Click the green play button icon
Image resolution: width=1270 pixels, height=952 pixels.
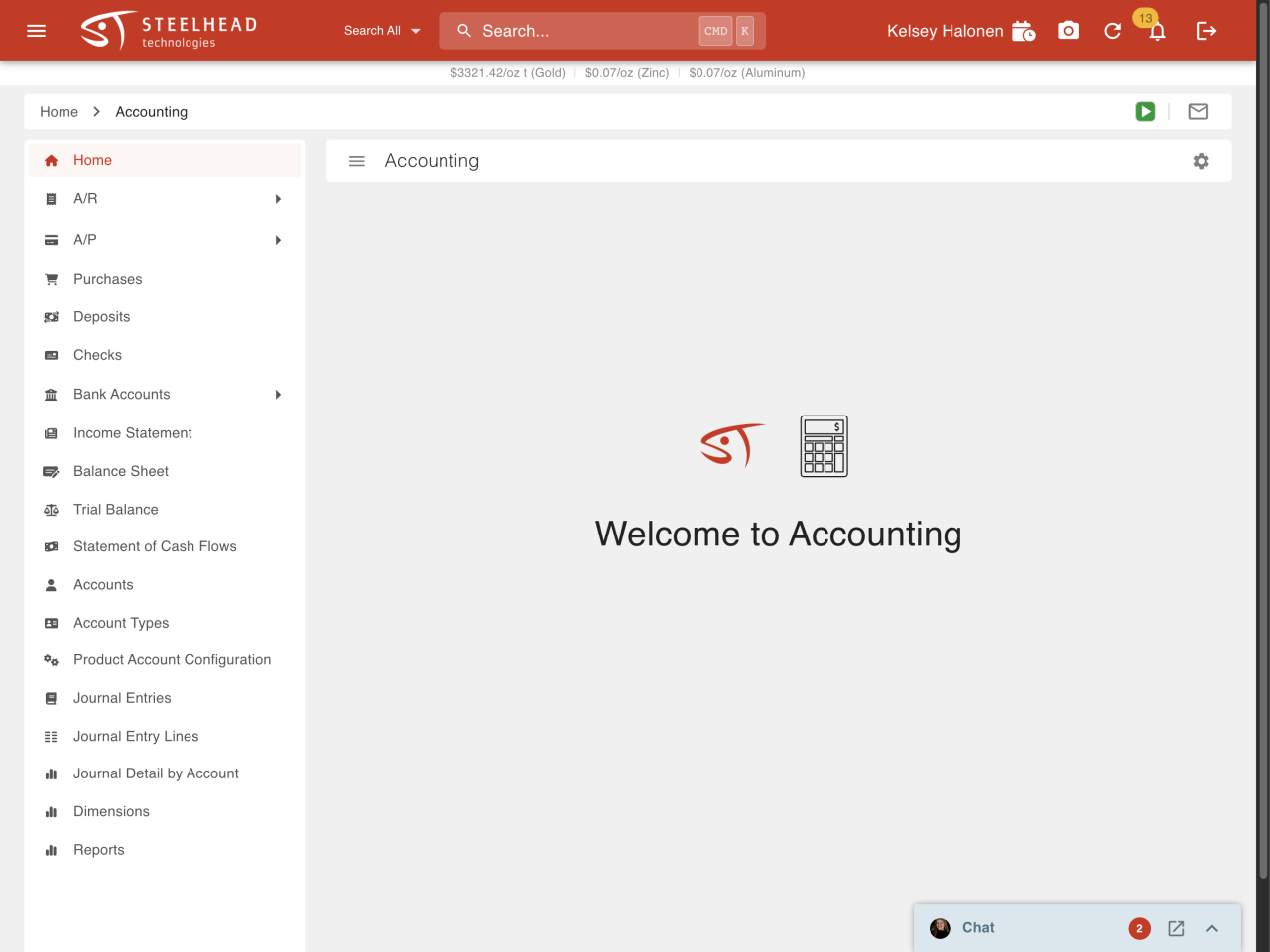(x=1145, y=112)
